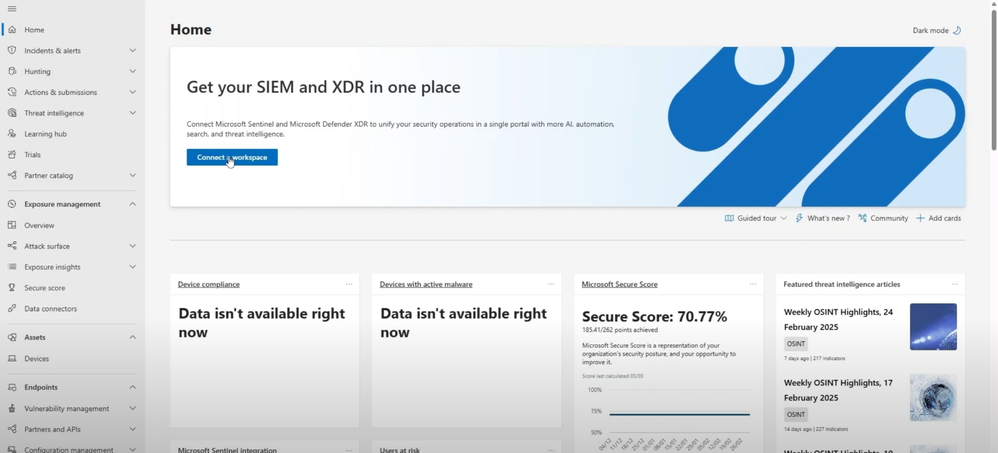Expand Incidents & alerts chevron
Screen dimensions: 998x453
(132, 50)
